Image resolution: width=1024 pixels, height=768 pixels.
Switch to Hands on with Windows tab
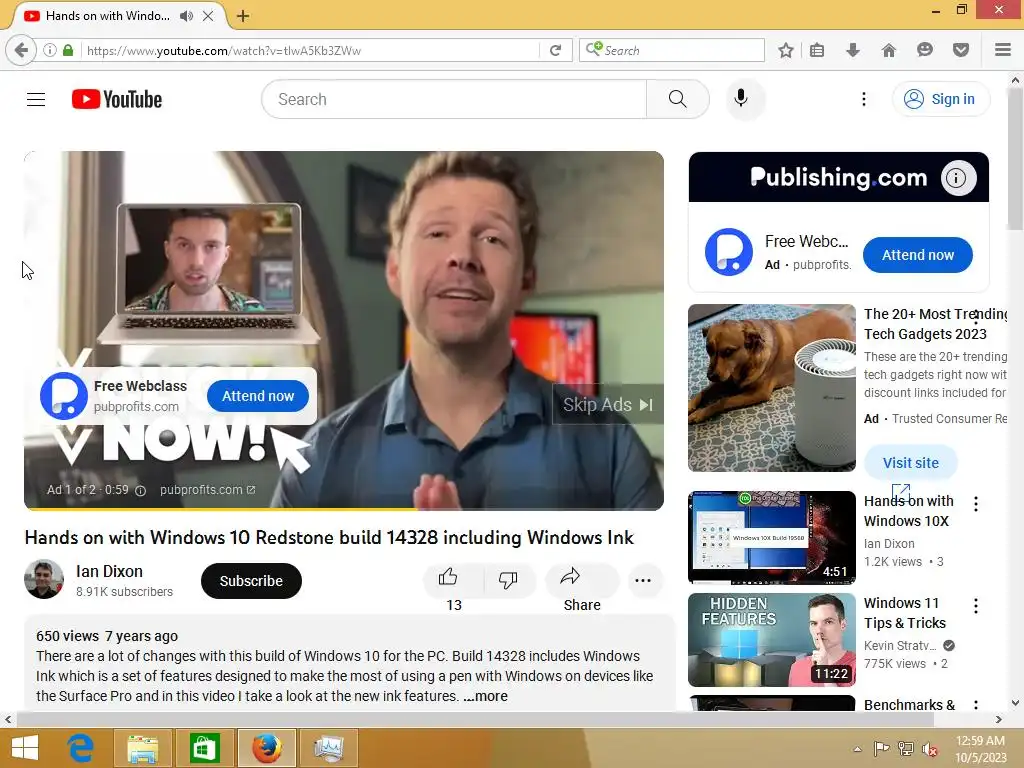(x=108, y=16)
